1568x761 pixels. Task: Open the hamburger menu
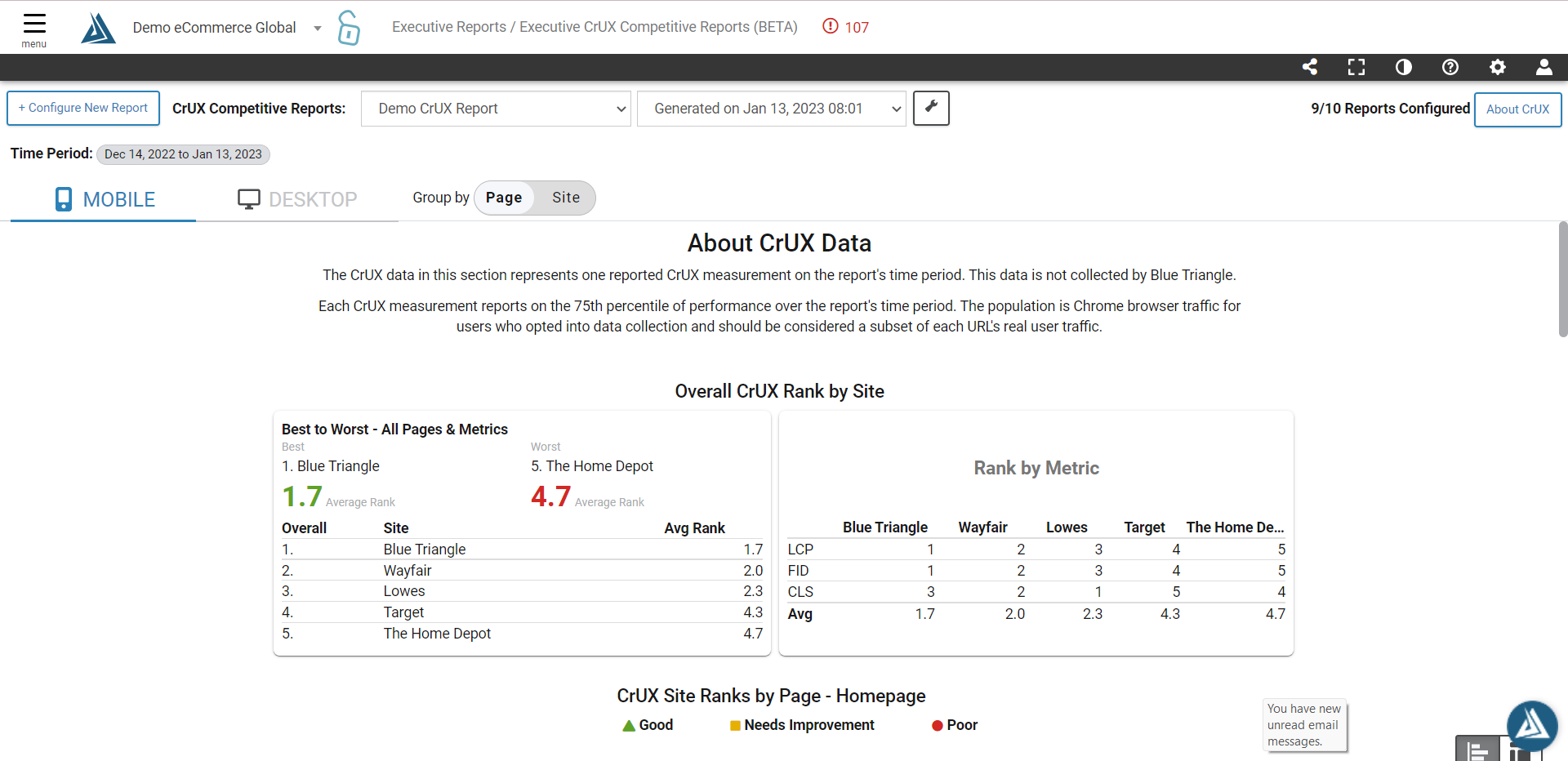34,29
